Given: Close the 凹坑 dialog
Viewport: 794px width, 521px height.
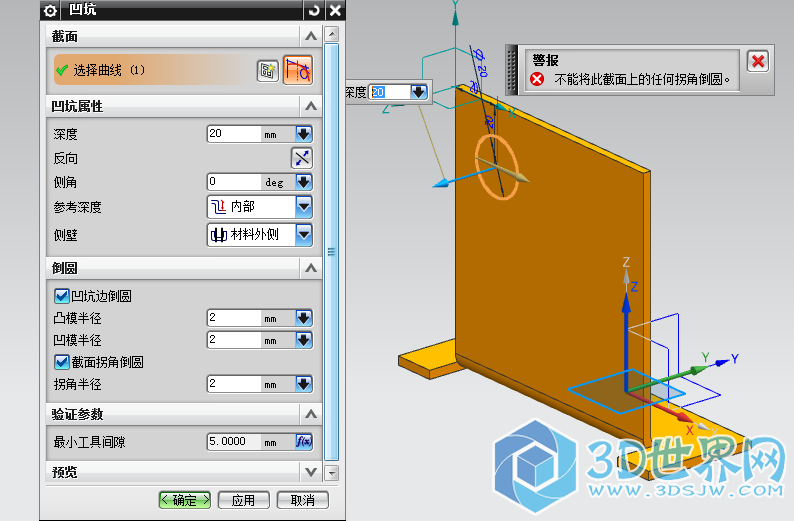Looking at the screenshot, I should 335,10.
